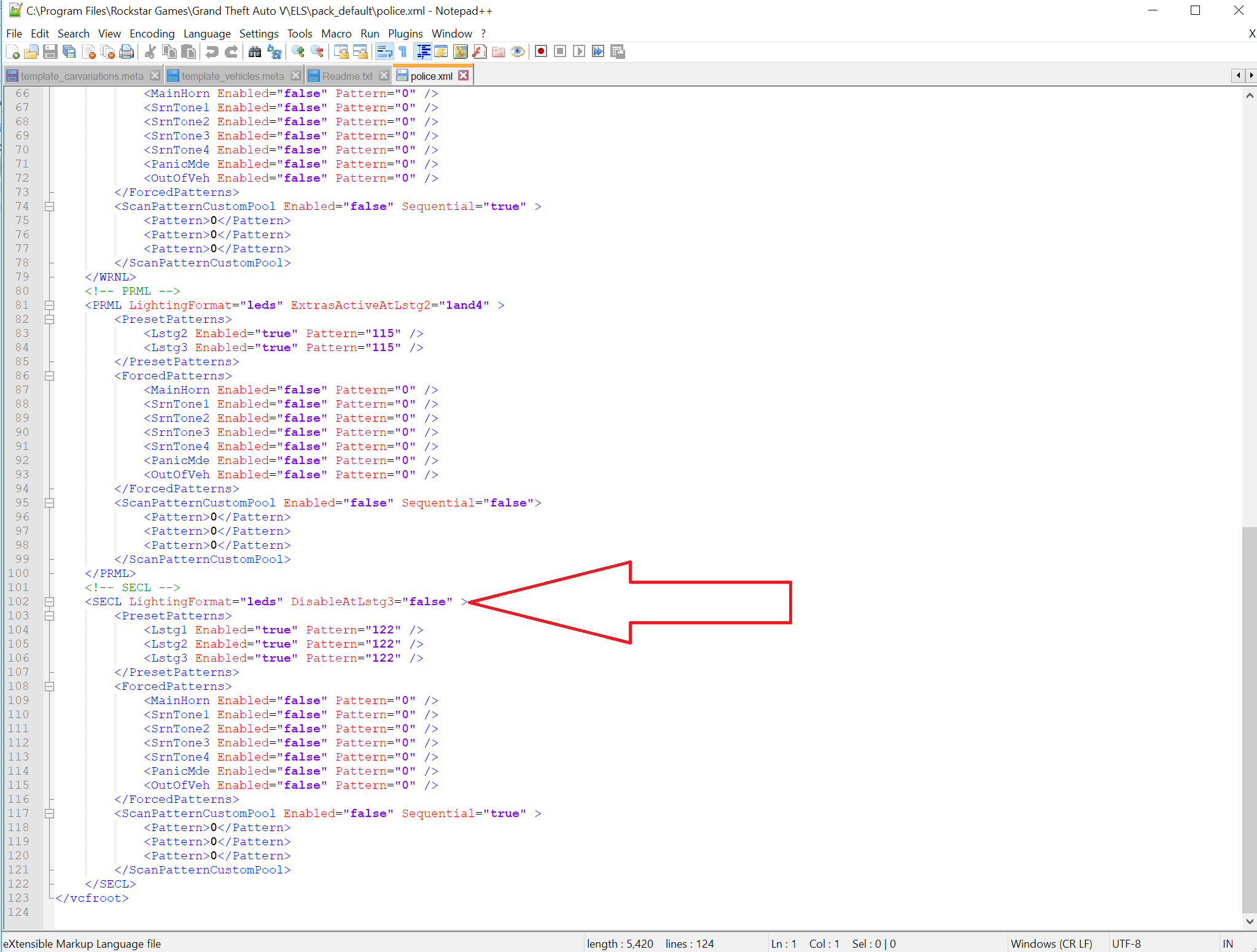The height and width of the screenshot is (952, 1257).
Task: Open the Plugins menu
Action: tap(405, 33)
